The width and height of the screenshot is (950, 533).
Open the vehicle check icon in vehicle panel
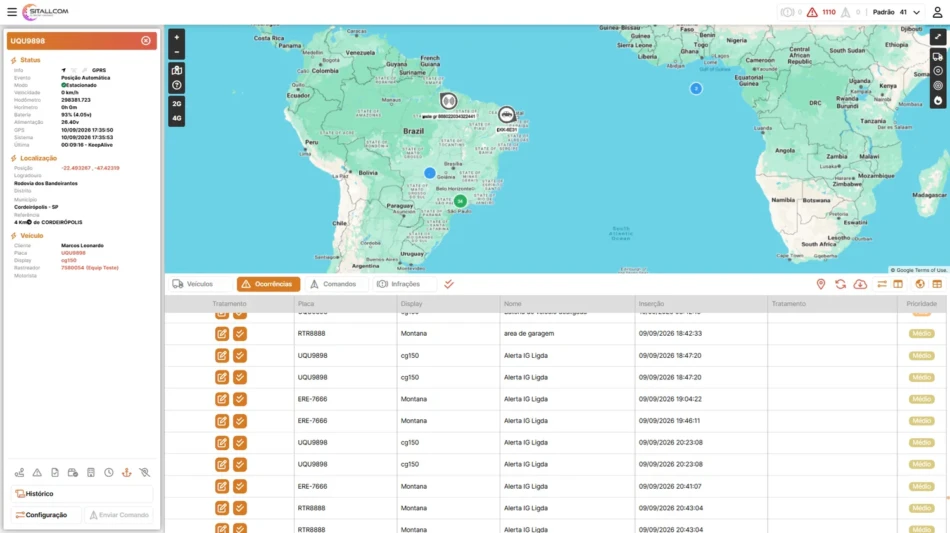coord(73,472)
